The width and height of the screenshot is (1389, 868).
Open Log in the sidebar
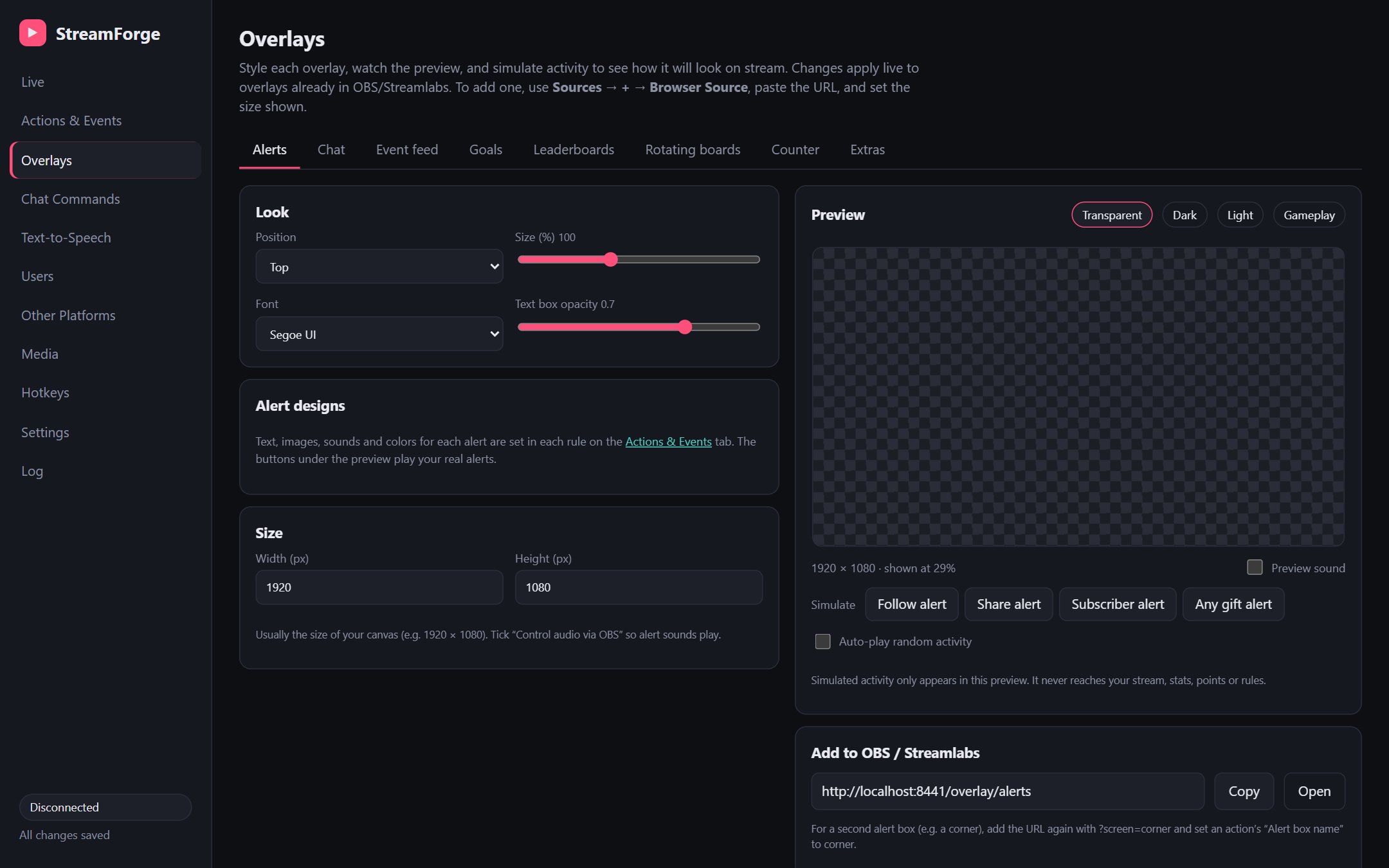[x=105, y=471]
